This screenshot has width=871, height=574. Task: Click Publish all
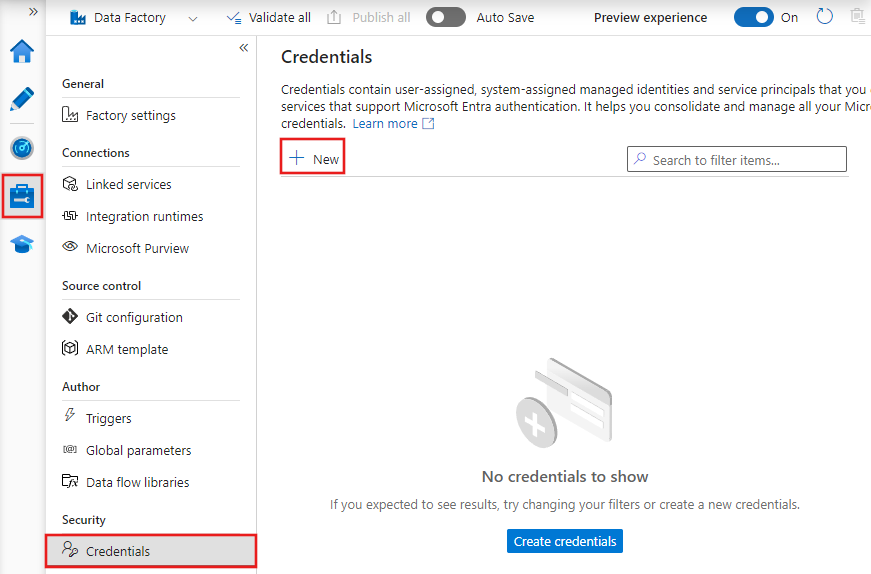[368, 18]
